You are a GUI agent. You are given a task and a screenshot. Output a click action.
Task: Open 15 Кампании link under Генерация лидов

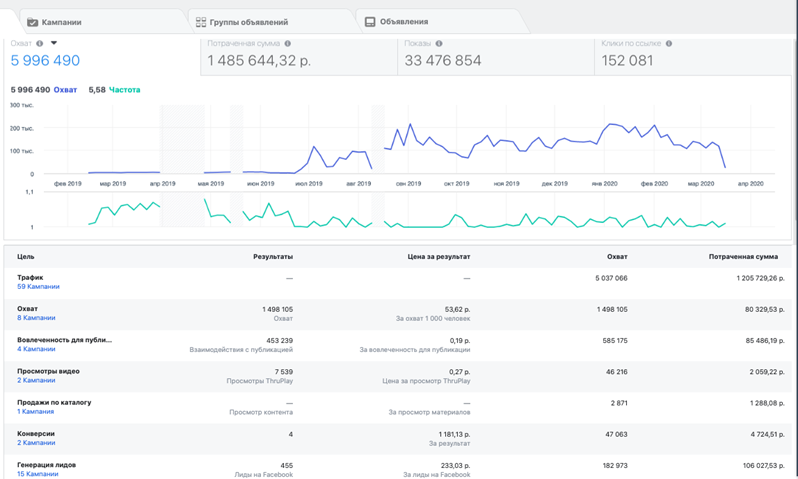pos(38,474)
